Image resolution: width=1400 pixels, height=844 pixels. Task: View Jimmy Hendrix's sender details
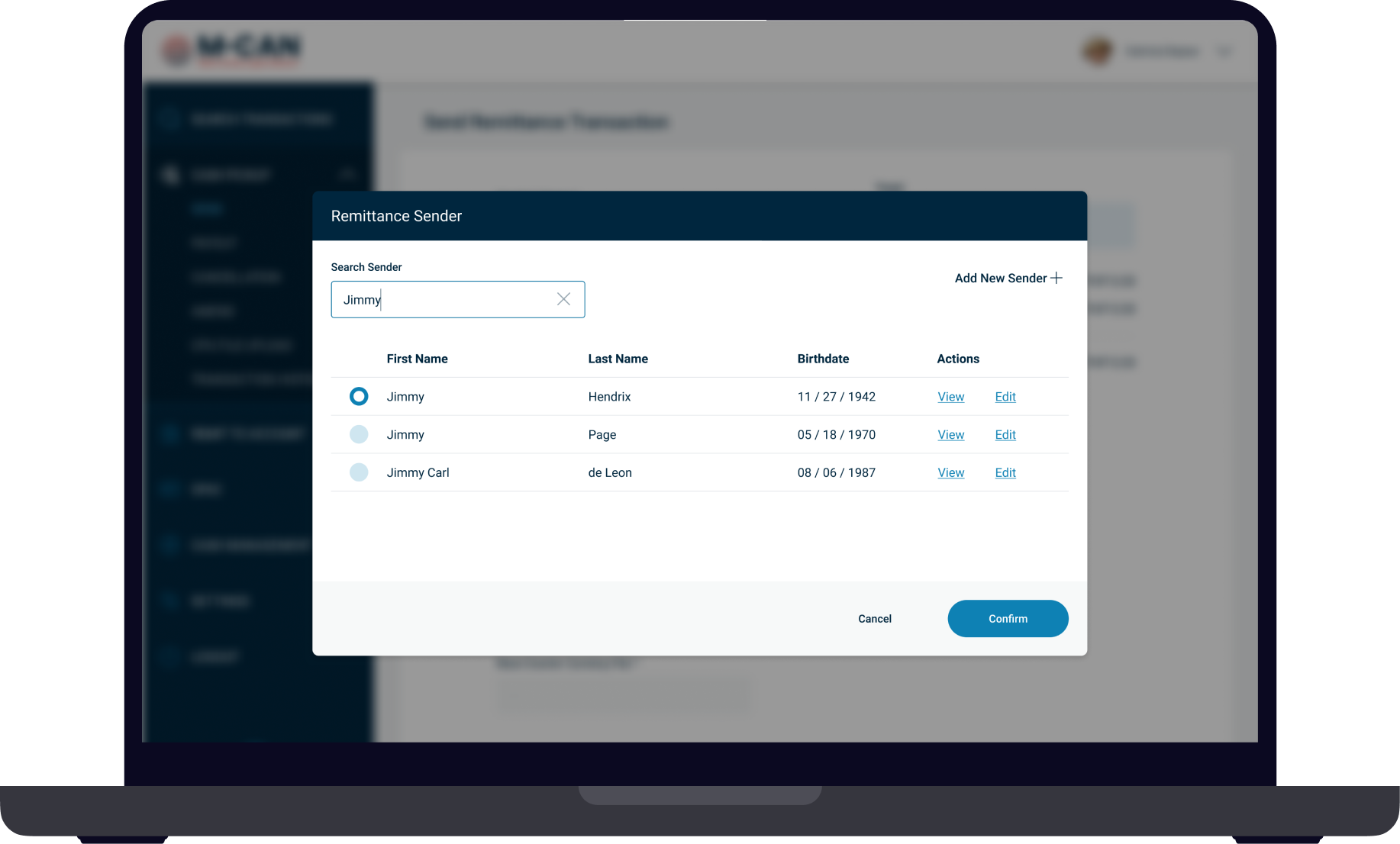coord(950,397)
